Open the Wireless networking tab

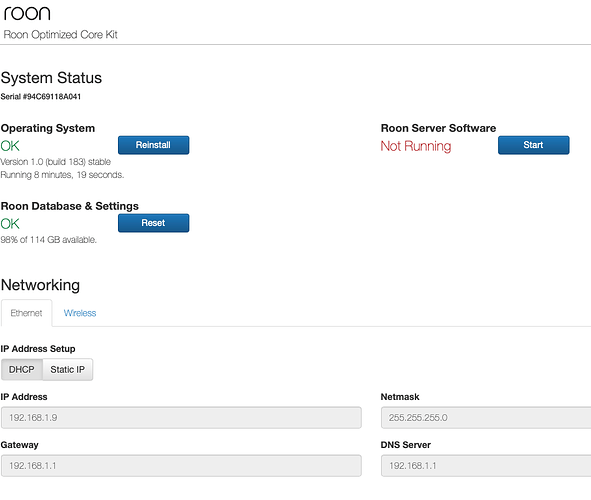tap(80, 313)
